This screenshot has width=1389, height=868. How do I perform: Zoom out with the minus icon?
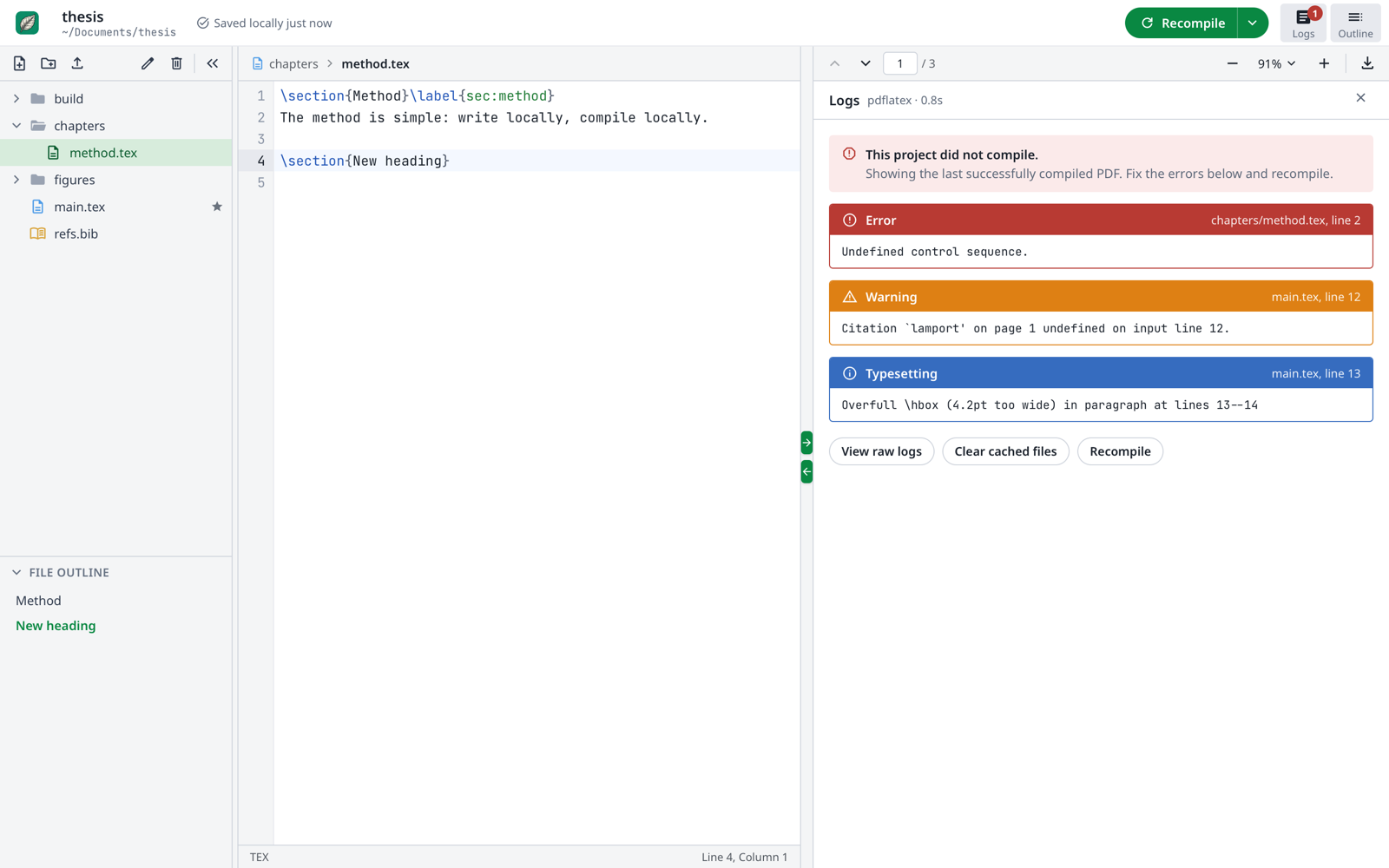[1232, 63]
